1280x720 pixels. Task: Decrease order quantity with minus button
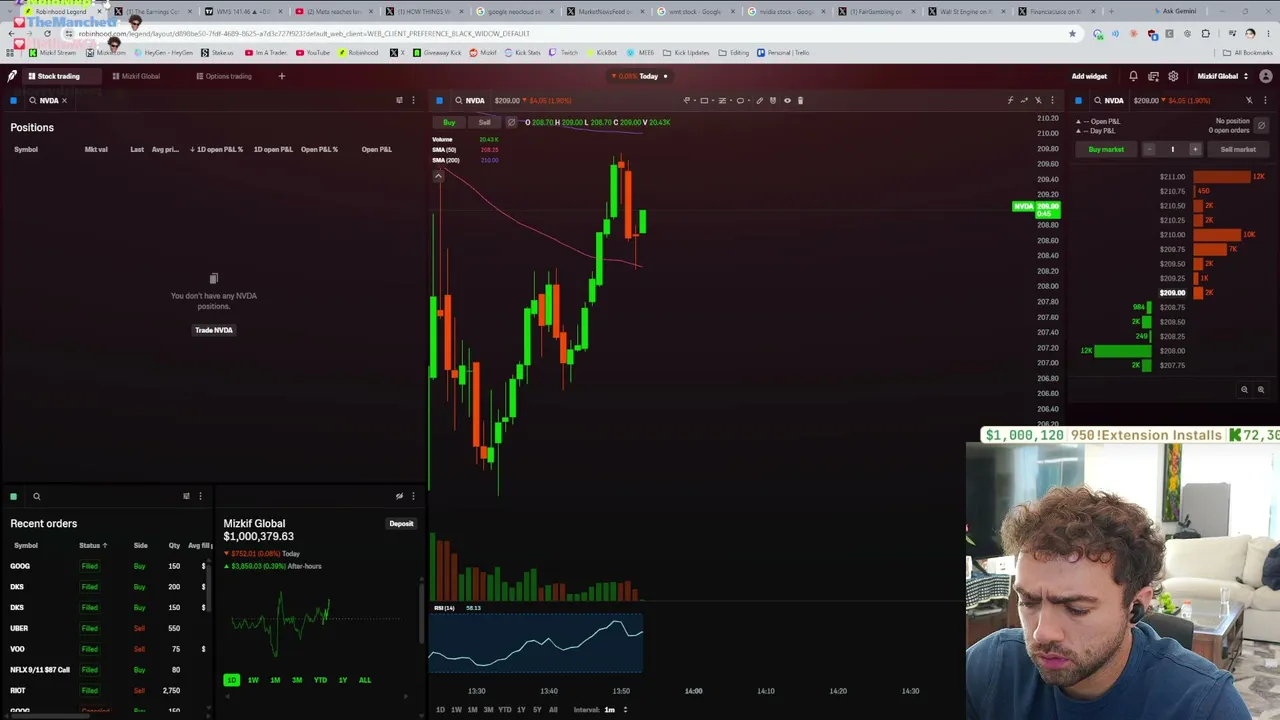click(1149, 149)
